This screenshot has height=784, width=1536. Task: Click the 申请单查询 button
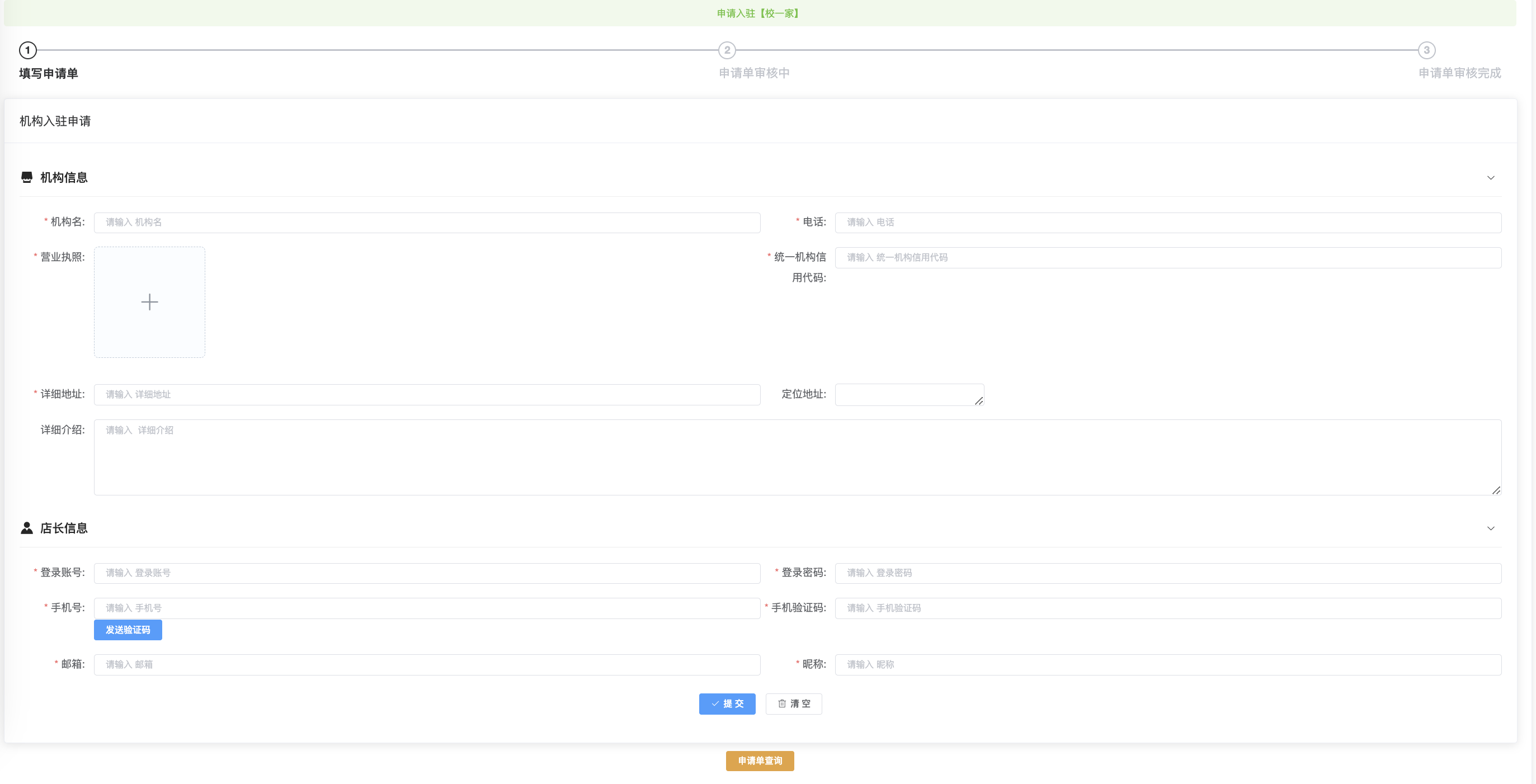[x=759, y=761]
